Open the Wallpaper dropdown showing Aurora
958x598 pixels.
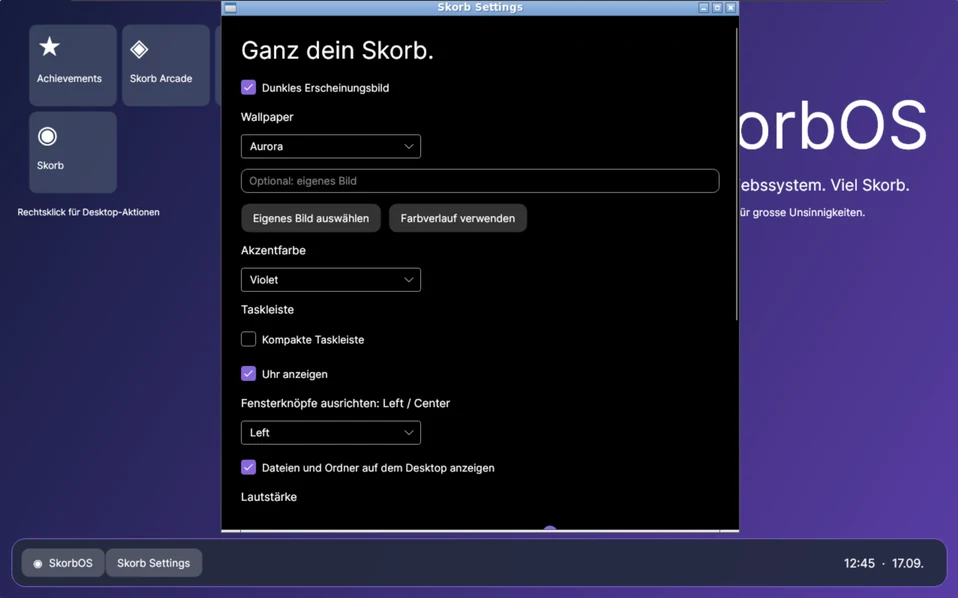pyautogui.click(x=331, y=147)
